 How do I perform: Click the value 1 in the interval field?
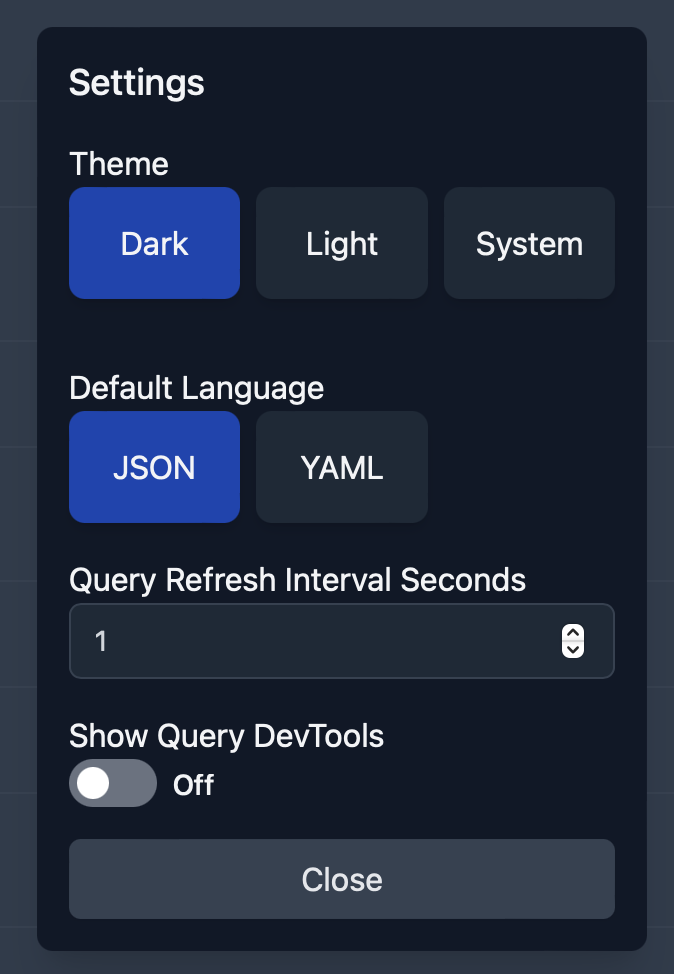[x=101, y=641]
